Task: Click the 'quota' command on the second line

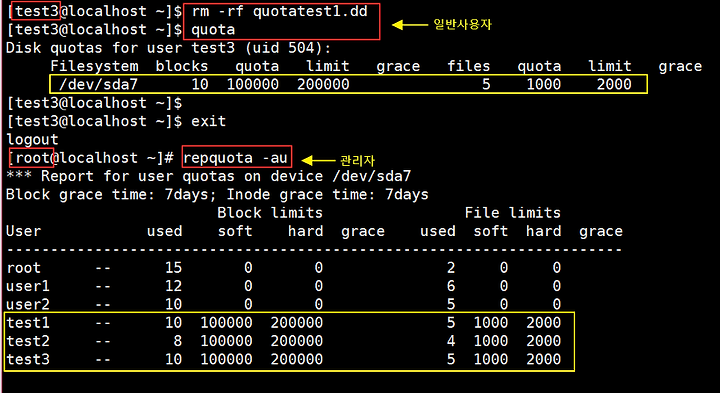Action: (x=213, y=30)
